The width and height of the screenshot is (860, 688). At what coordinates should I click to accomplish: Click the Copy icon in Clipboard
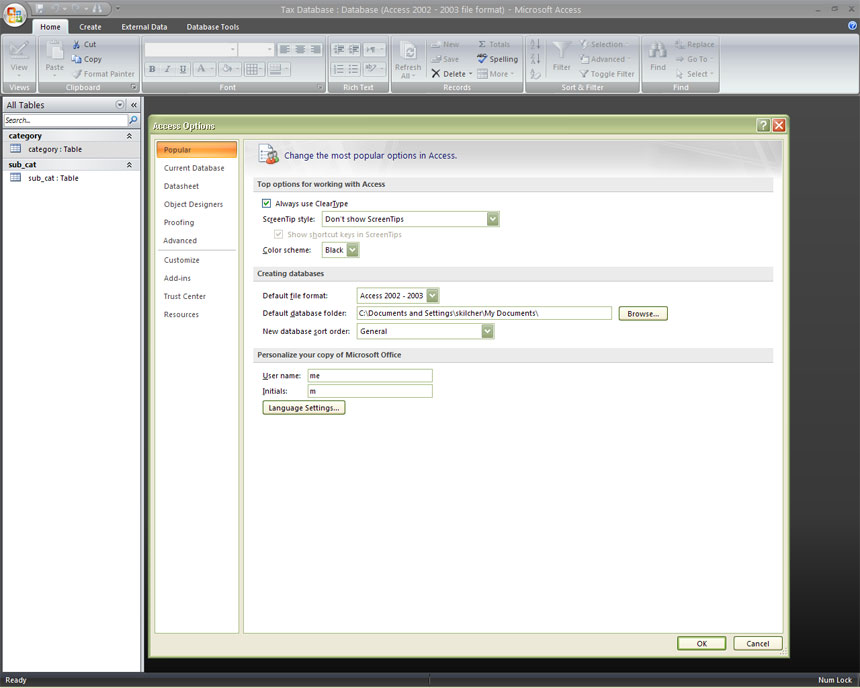76,59
